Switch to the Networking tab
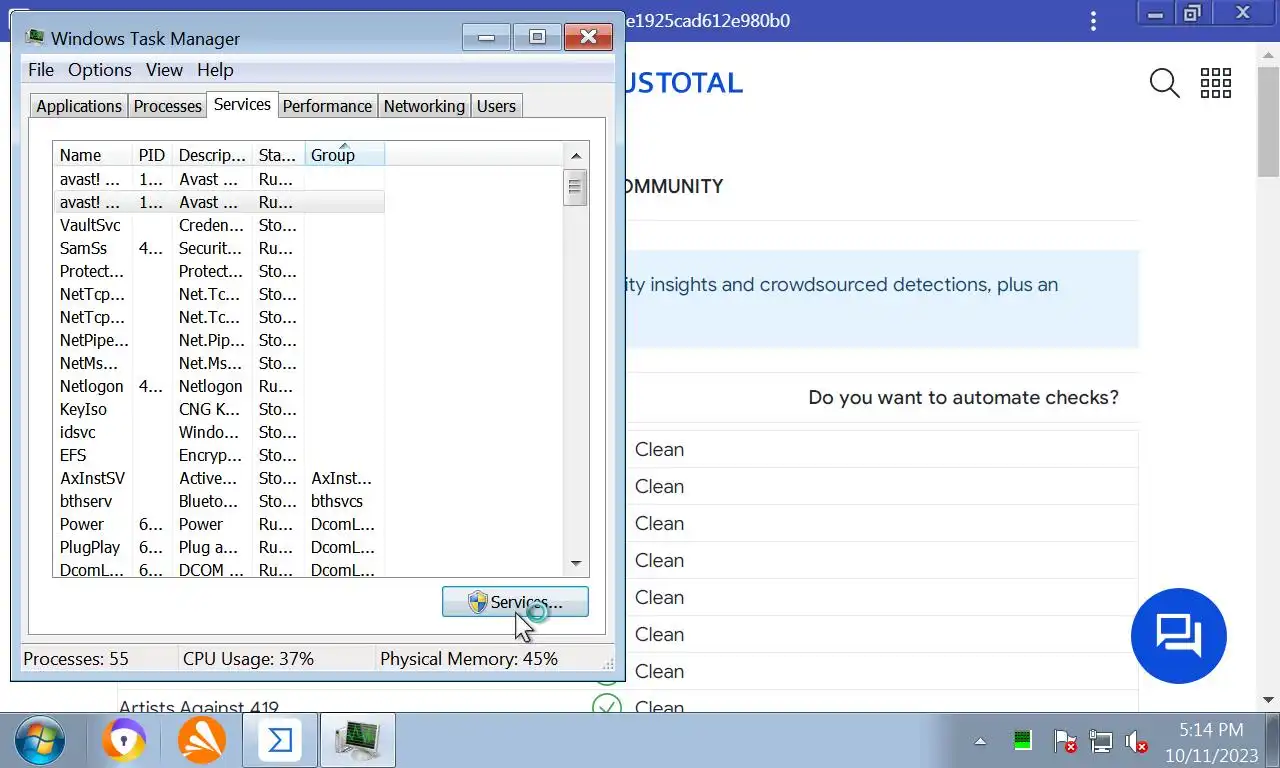 424,106
